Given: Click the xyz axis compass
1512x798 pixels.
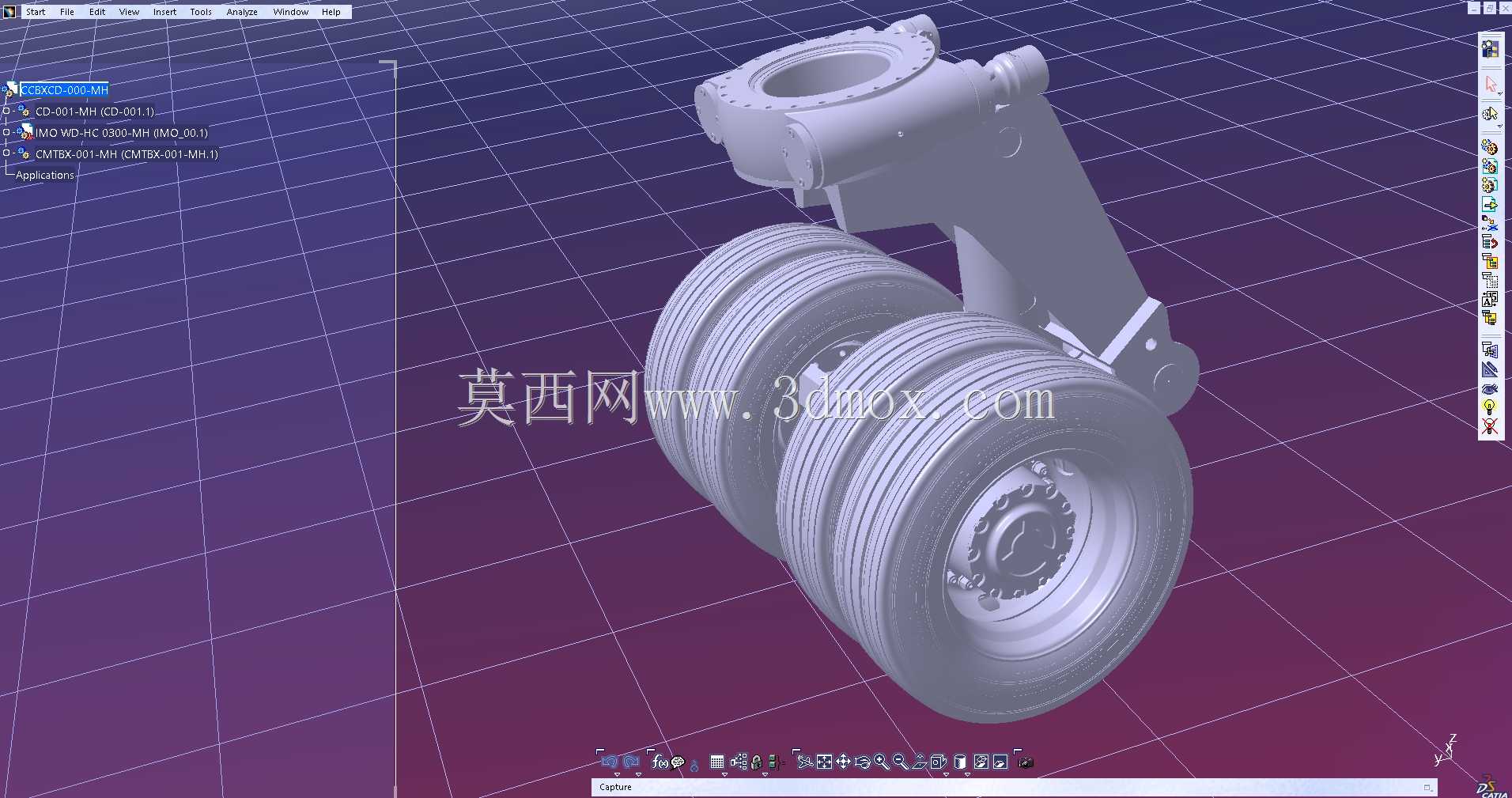Looking at the screenshot, I should (x=1445, y=751).
